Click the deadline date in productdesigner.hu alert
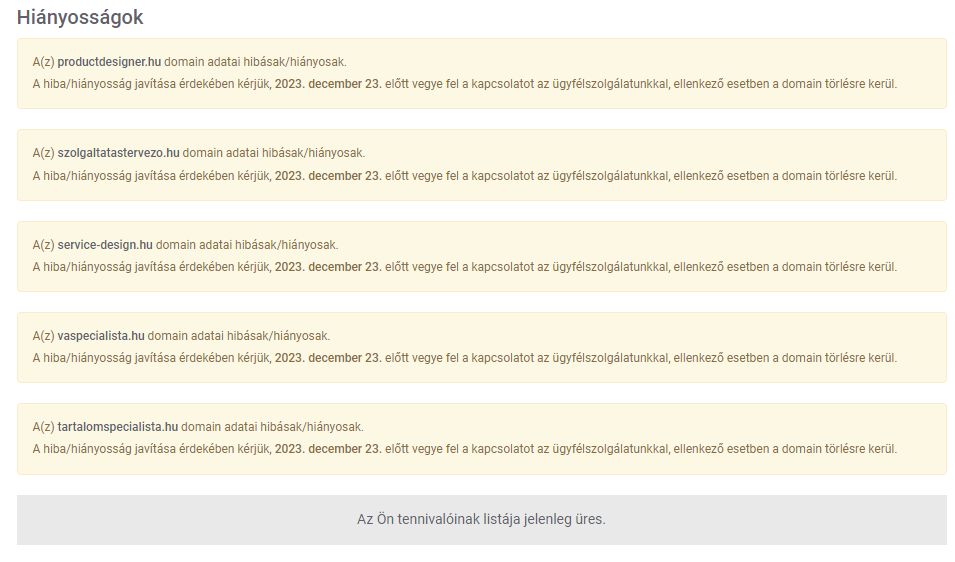The image size is (955, 562). pyautogui.click(x=328, y=84)
